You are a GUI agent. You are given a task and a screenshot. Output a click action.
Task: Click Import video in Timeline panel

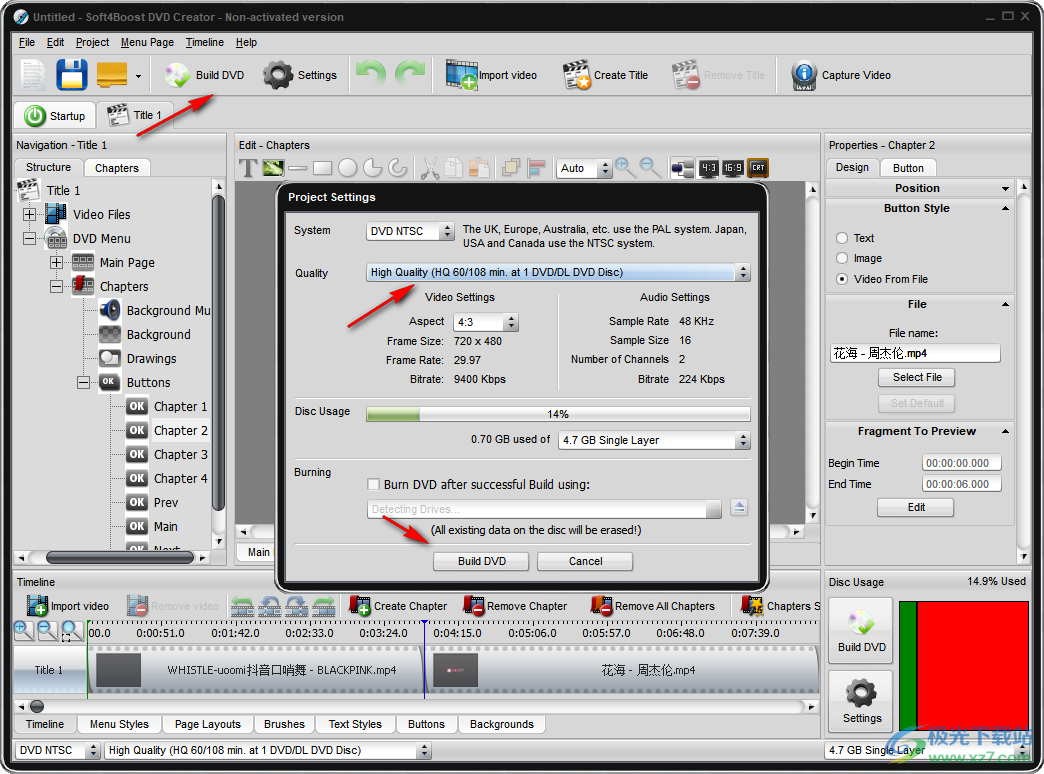click(x=68, y=606)
